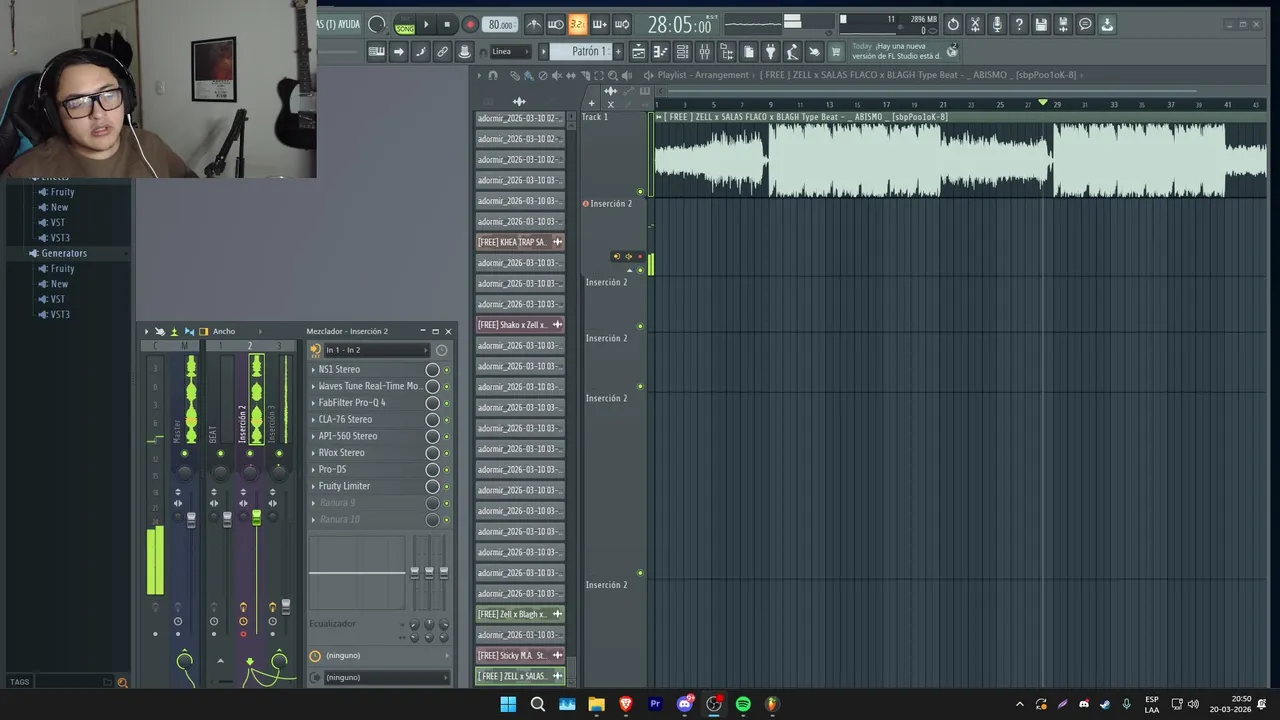This screenshot has width=1280, height=720.
Task: Click the Playlist - Arrangement breadcrumb
Action: [703, 75]
